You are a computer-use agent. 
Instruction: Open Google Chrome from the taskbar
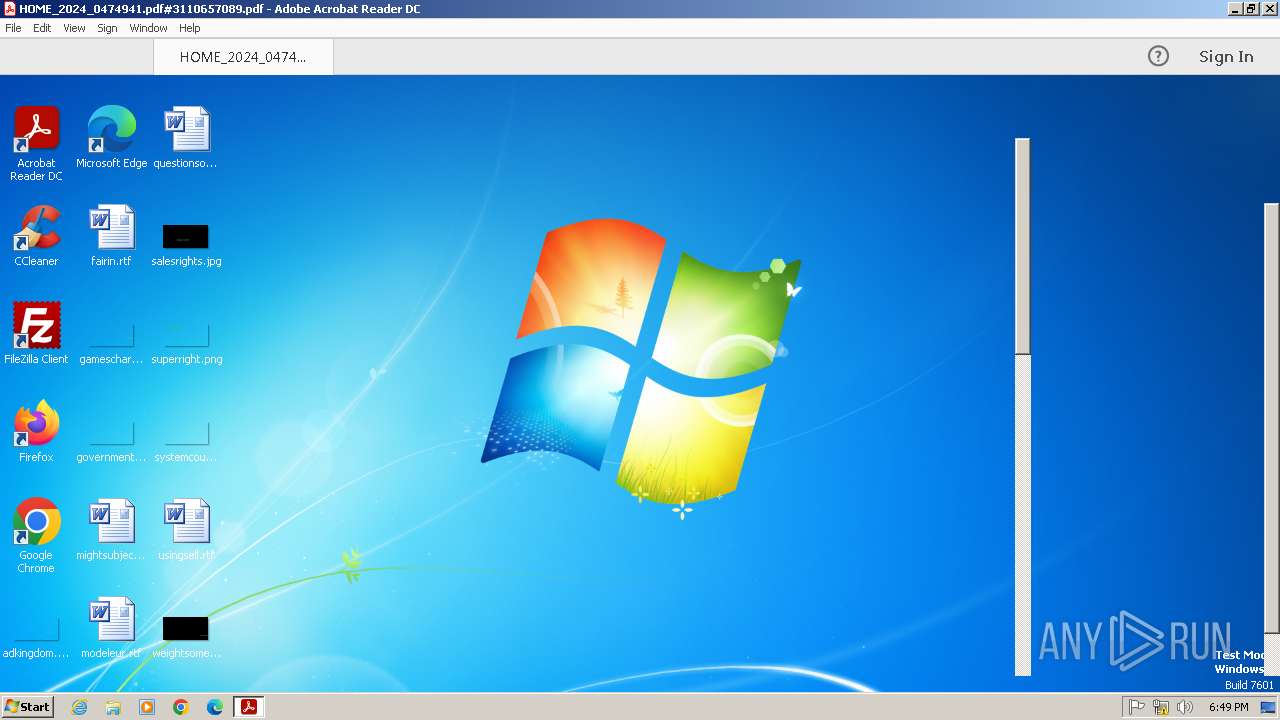point(181,707)
